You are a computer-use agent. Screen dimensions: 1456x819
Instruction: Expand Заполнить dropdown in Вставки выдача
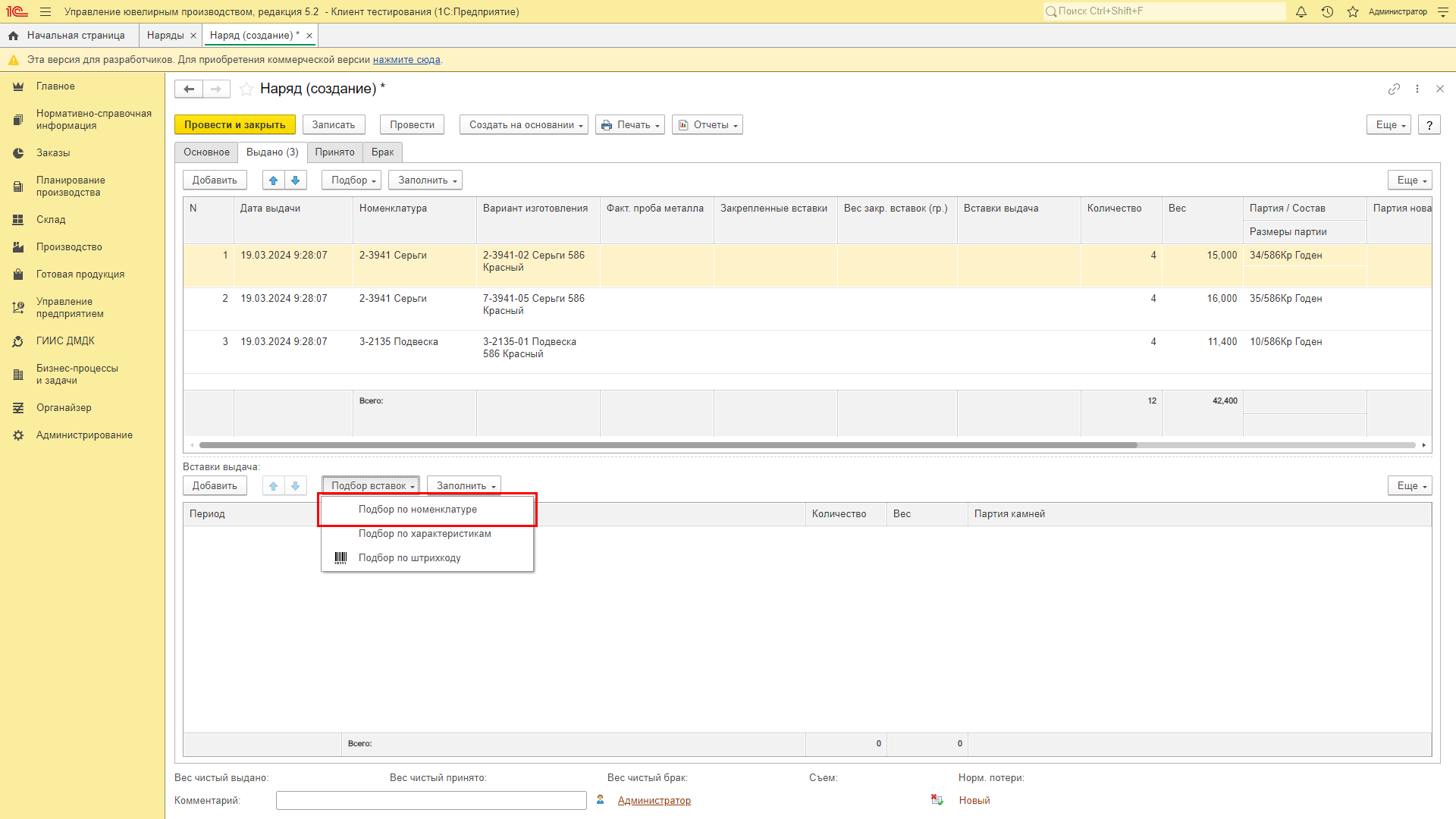(464, 486)
